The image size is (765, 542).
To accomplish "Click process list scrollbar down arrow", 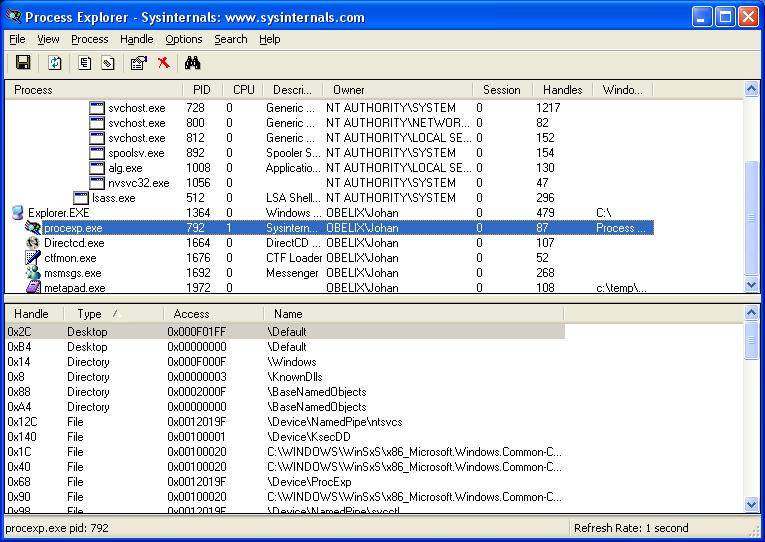I will click(751, 284).
